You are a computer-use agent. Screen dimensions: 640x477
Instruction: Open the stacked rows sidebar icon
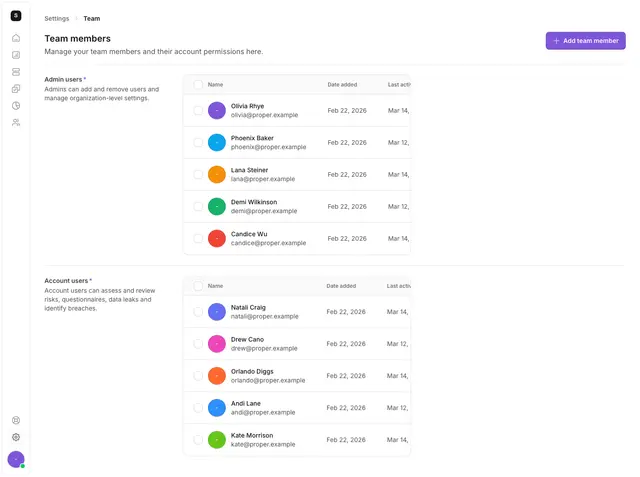click(x=16, y=72)
